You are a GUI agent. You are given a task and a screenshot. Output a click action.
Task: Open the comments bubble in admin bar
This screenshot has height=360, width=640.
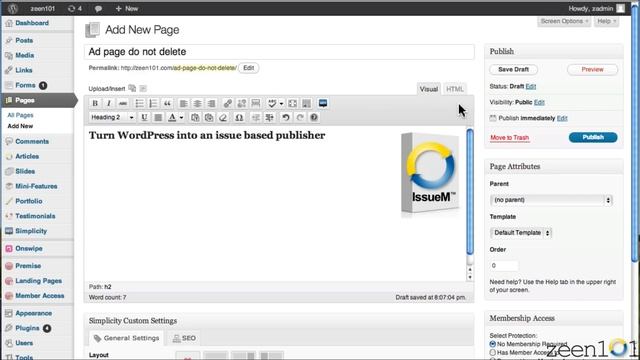98,8
